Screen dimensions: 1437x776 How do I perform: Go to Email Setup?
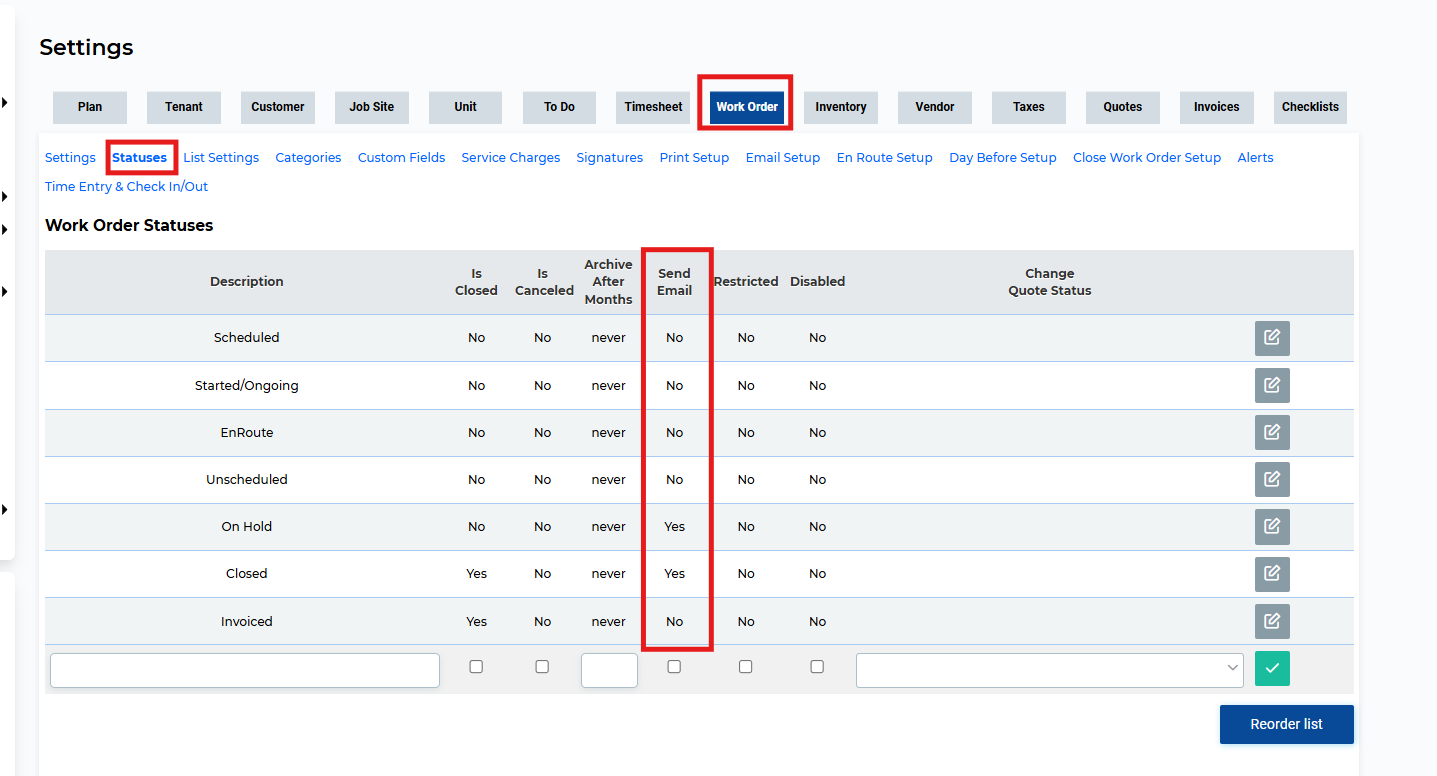pyautogui.click(x=783, y=158)
